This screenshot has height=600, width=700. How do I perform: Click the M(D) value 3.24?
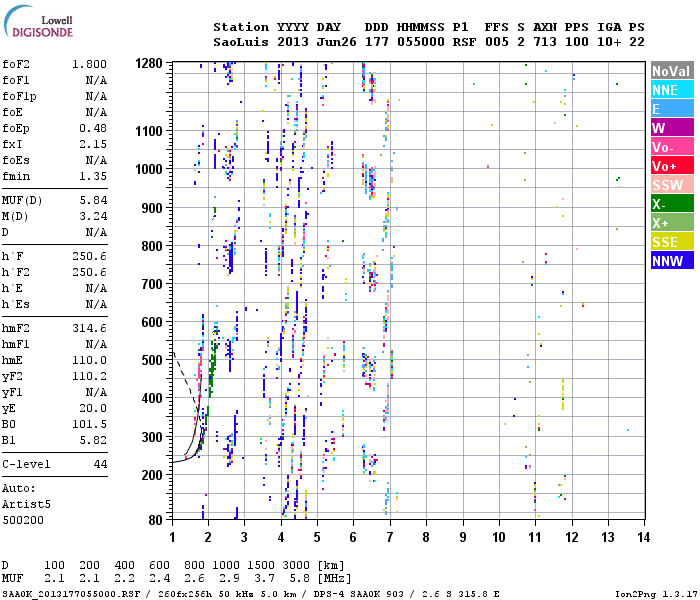[x=93, y=216]
